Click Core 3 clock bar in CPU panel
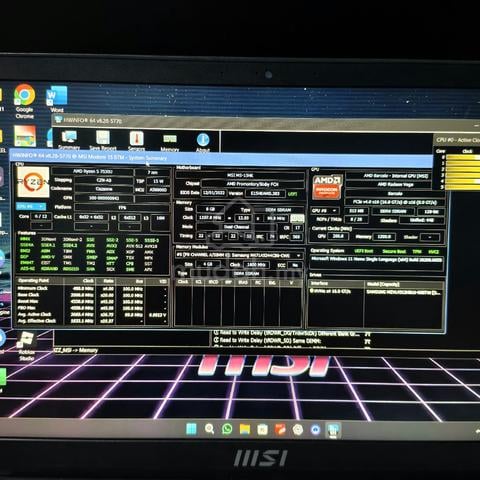Image resolution: width=480 pixels, height=480 pixels. point(463,175)
